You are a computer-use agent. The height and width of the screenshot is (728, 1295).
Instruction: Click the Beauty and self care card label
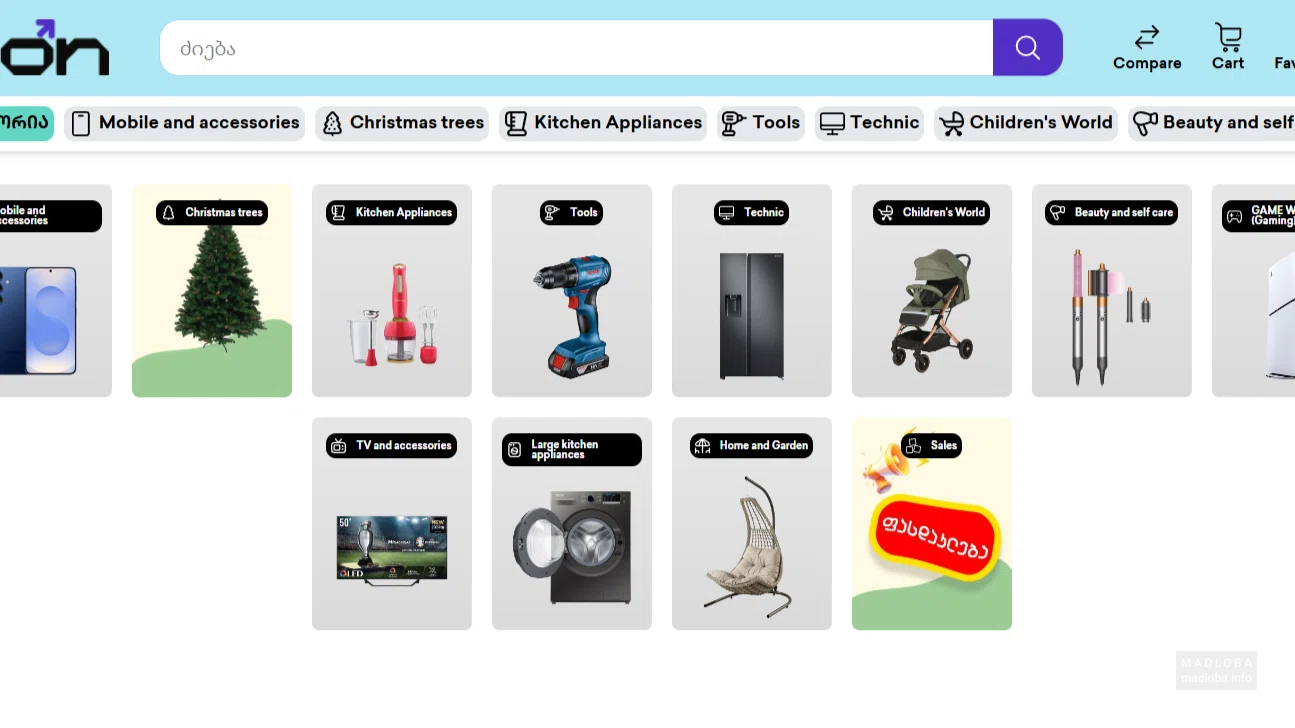[1111, 213]
